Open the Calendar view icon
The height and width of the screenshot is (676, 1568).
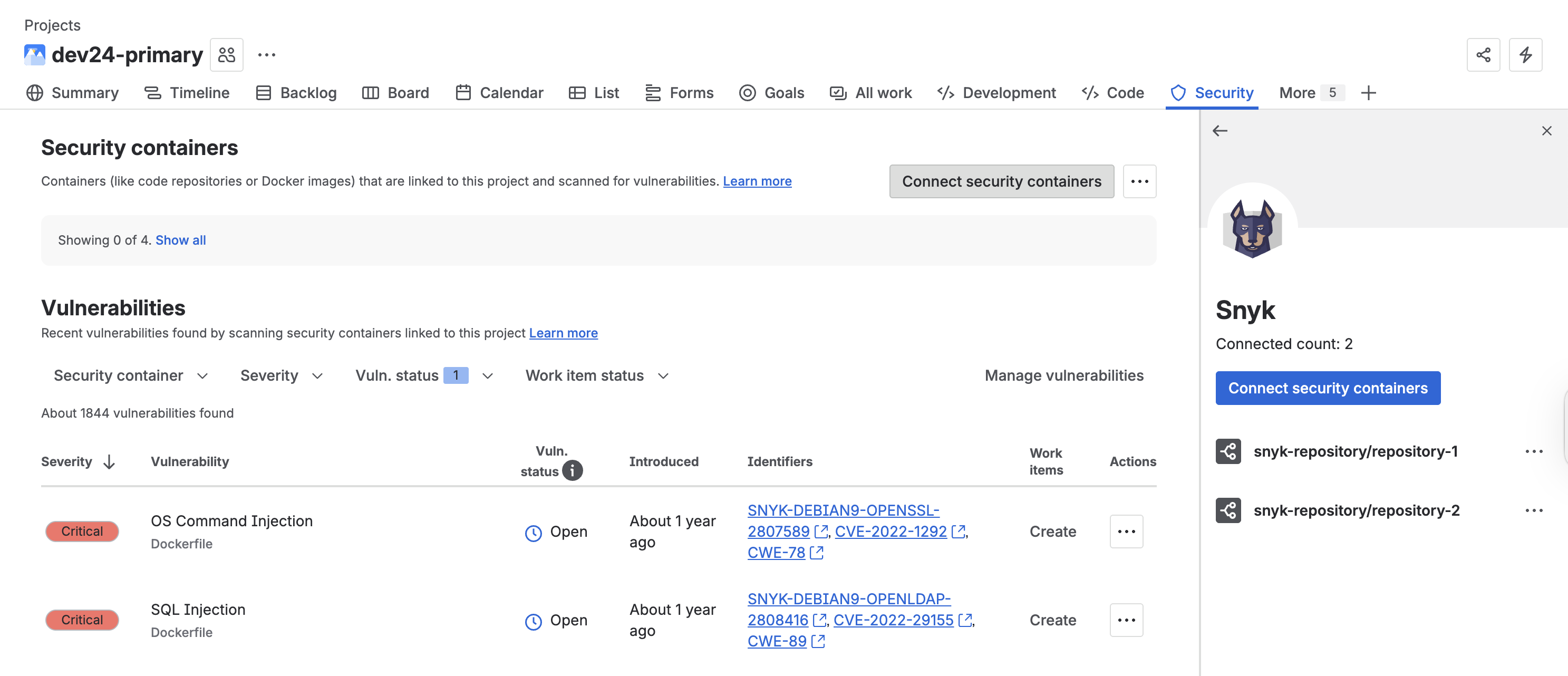pos(463,93)
